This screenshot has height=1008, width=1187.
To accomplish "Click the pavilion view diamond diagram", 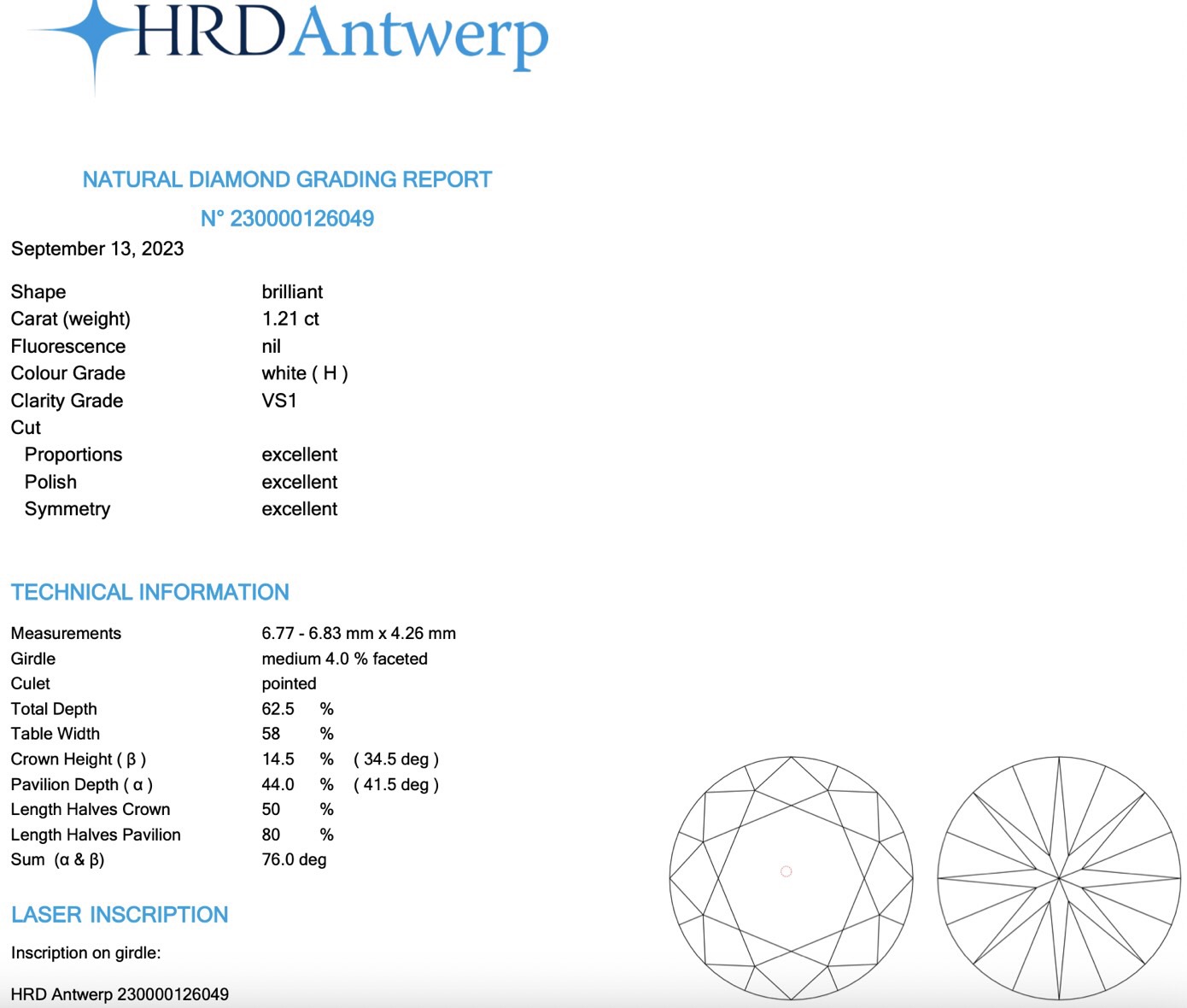I will point(1059,877).
